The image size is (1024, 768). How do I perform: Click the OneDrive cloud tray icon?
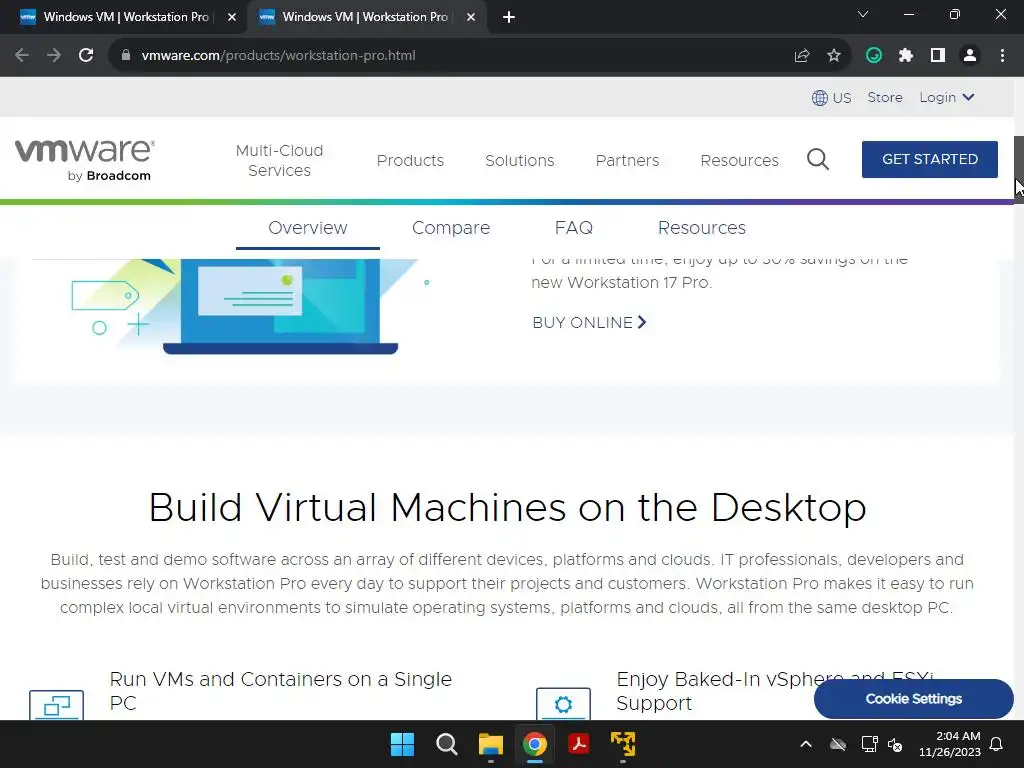pos(838,744)
